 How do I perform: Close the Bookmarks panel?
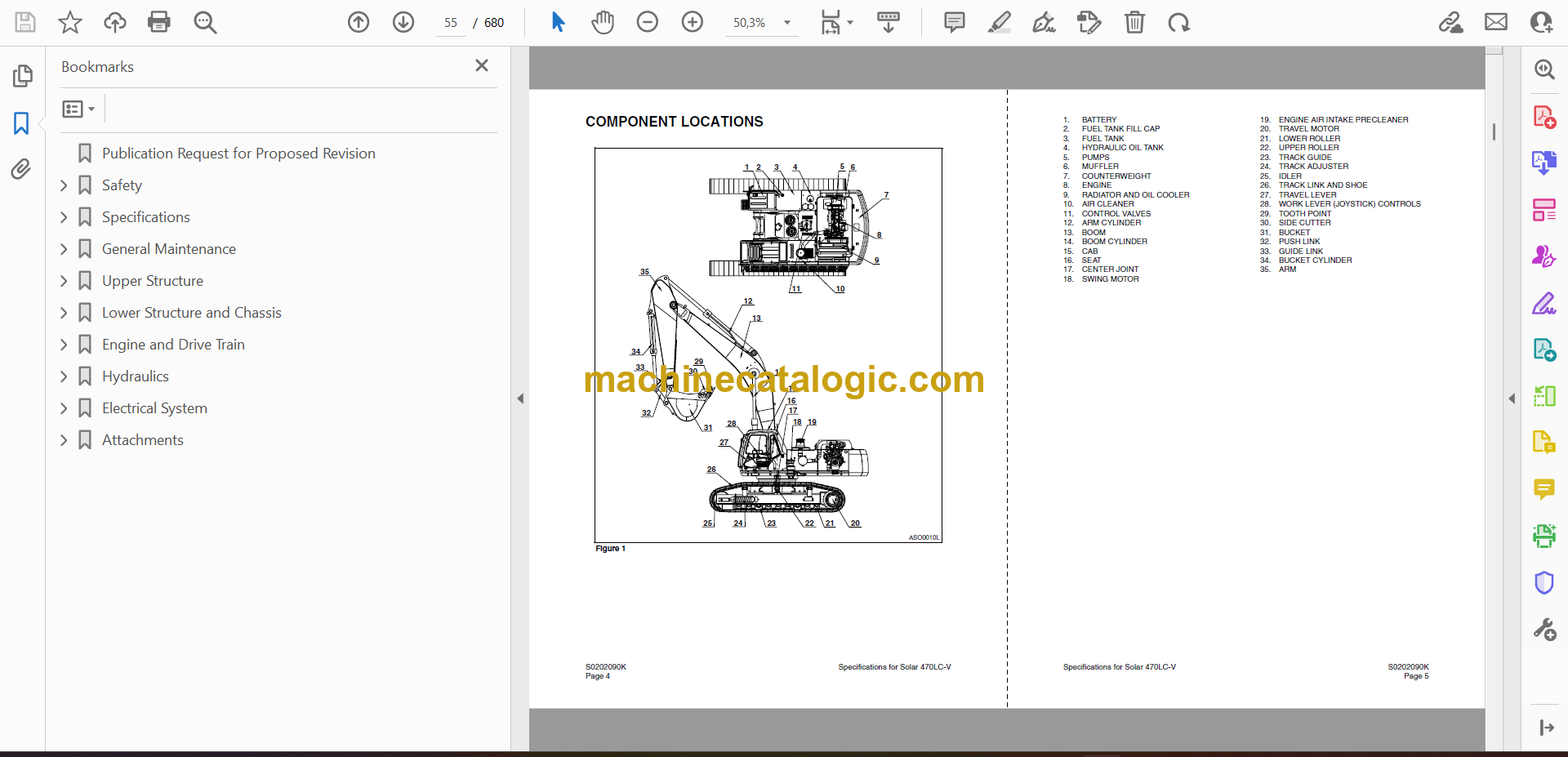click(482, 65)
